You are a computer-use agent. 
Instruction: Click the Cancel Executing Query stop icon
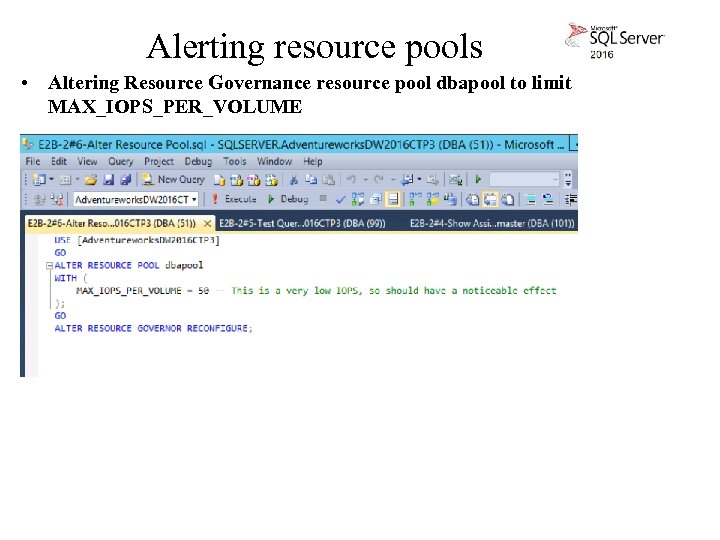(x=323, y=198)
